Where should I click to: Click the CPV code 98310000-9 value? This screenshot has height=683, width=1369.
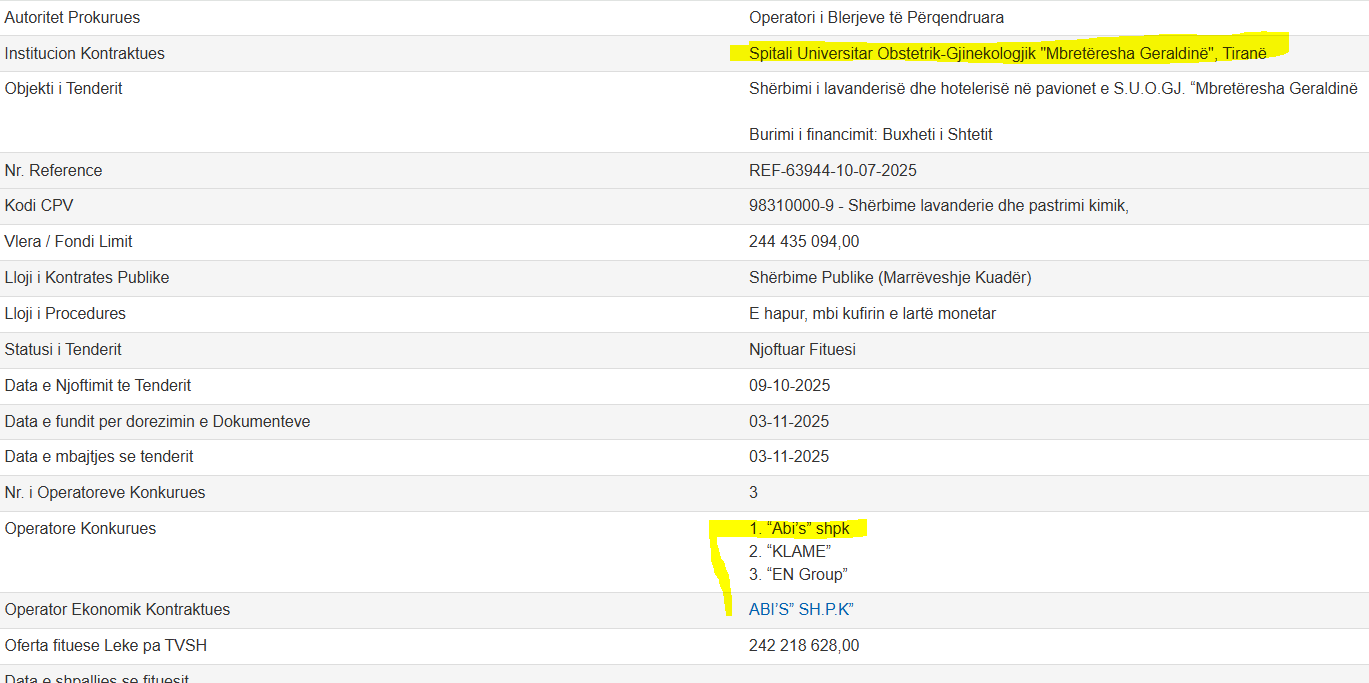[x=938, y=206]
